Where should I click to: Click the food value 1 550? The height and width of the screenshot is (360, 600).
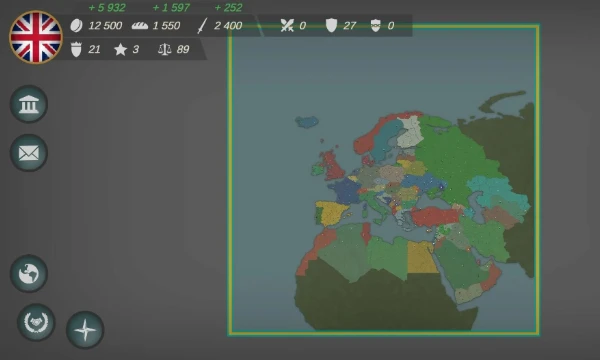point(166,26)
